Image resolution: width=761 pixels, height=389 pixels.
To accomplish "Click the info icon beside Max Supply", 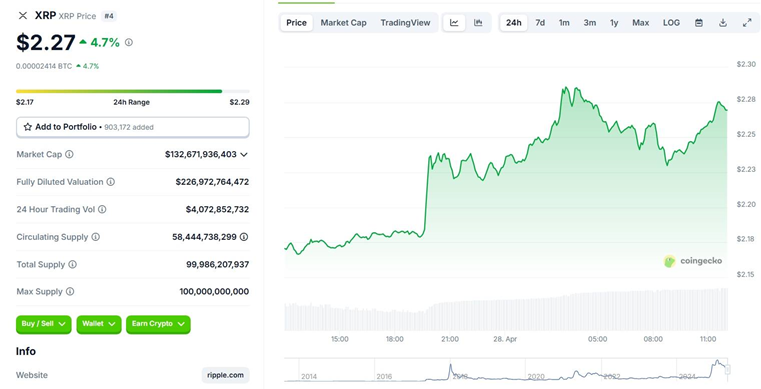I will (70, 292).
